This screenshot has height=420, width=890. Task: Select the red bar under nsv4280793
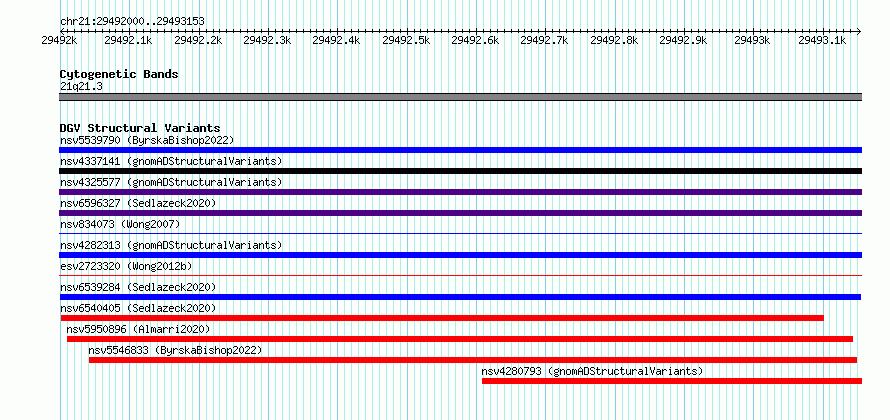coord(672,381)
